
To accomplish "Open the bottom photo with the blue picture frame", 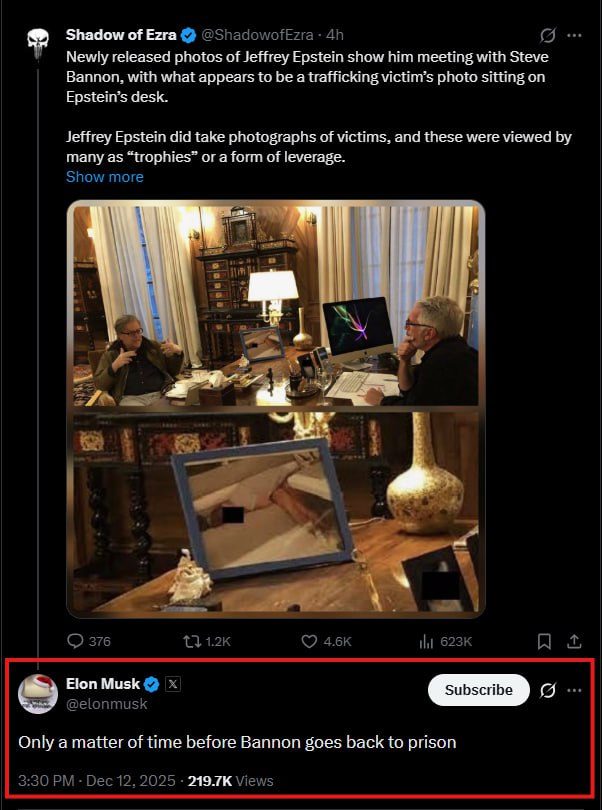I will point(275,511).
